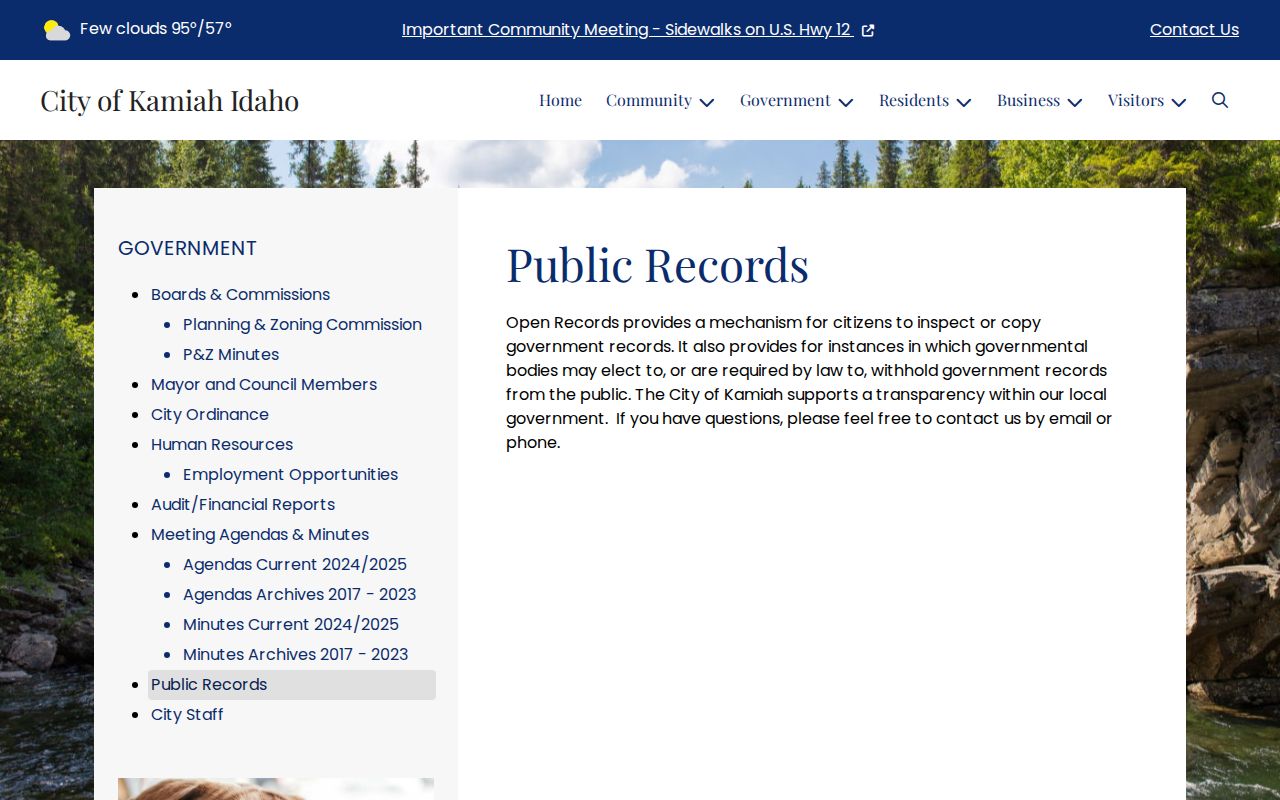Open the Contact Us link
This screenshot has width=1280, height=800.
[x=1194, y=30]
